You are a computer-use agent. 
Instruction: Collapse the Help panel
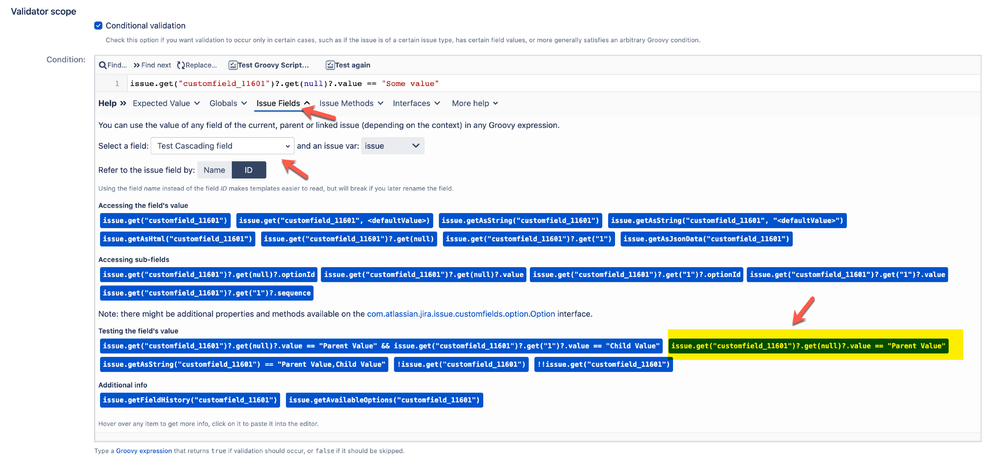pyautogui.click(x=112, y=103)
